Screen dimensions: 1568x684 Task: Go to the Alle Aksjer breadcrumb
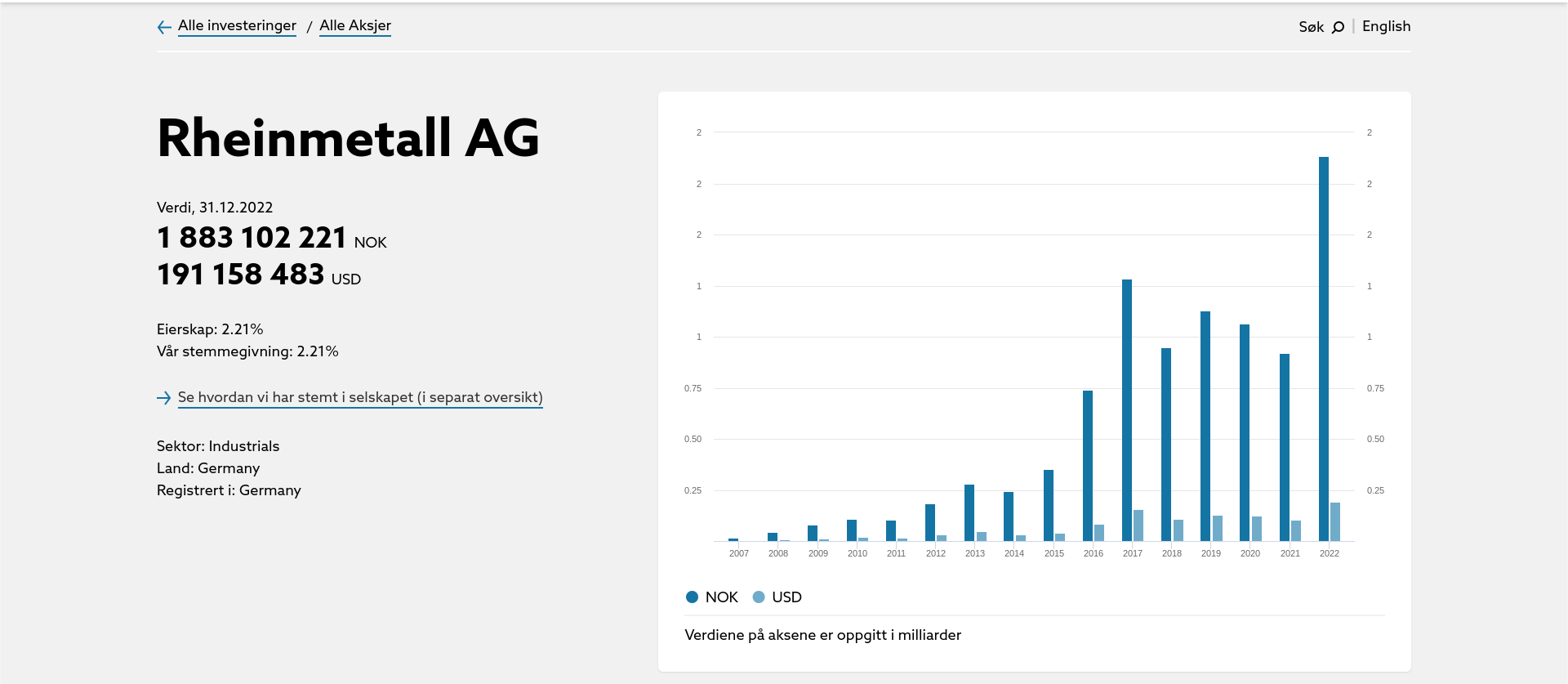pos(355,25)
